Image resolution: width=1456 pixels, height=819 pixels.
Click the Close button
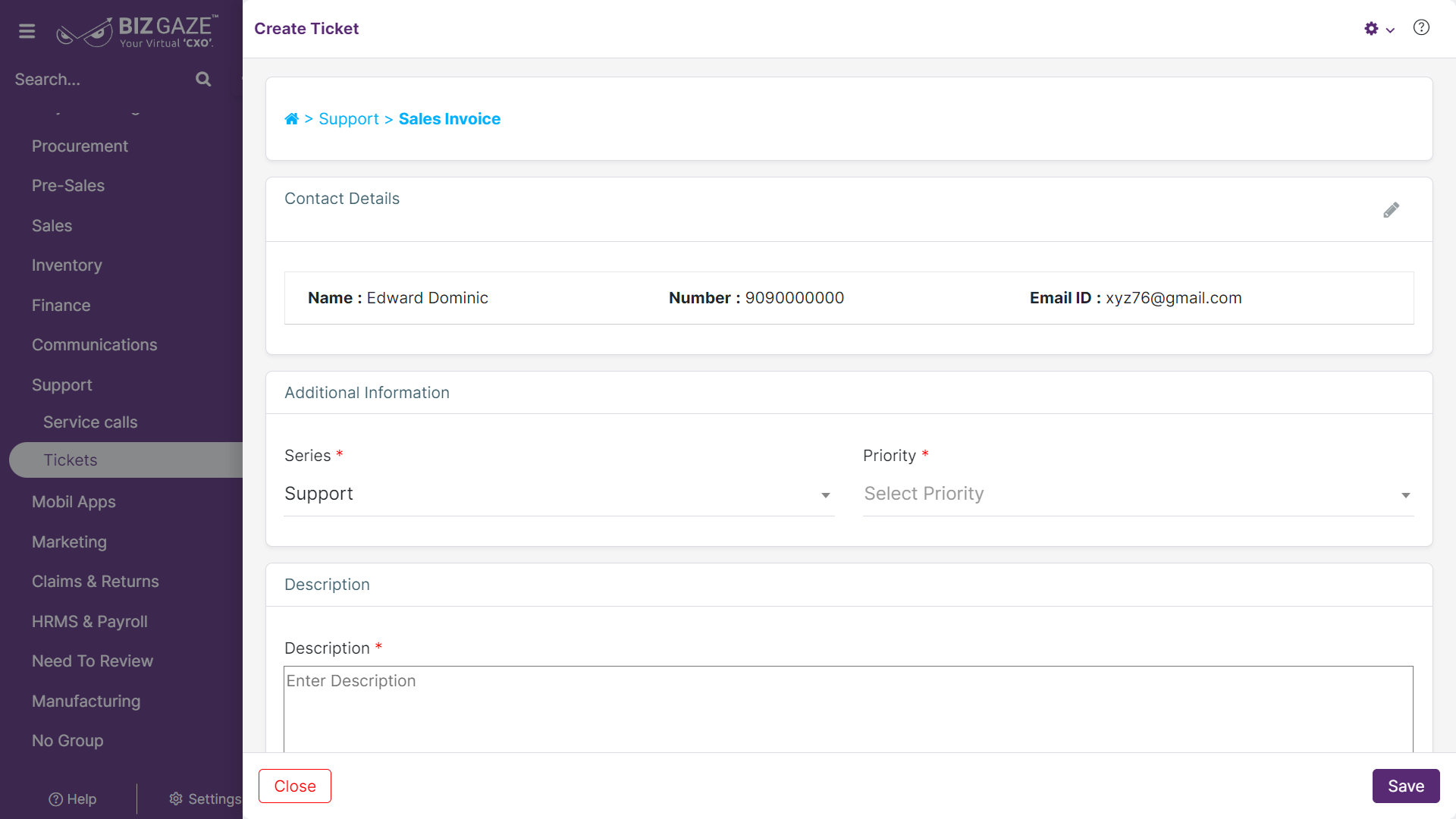(x=295, y=786)
